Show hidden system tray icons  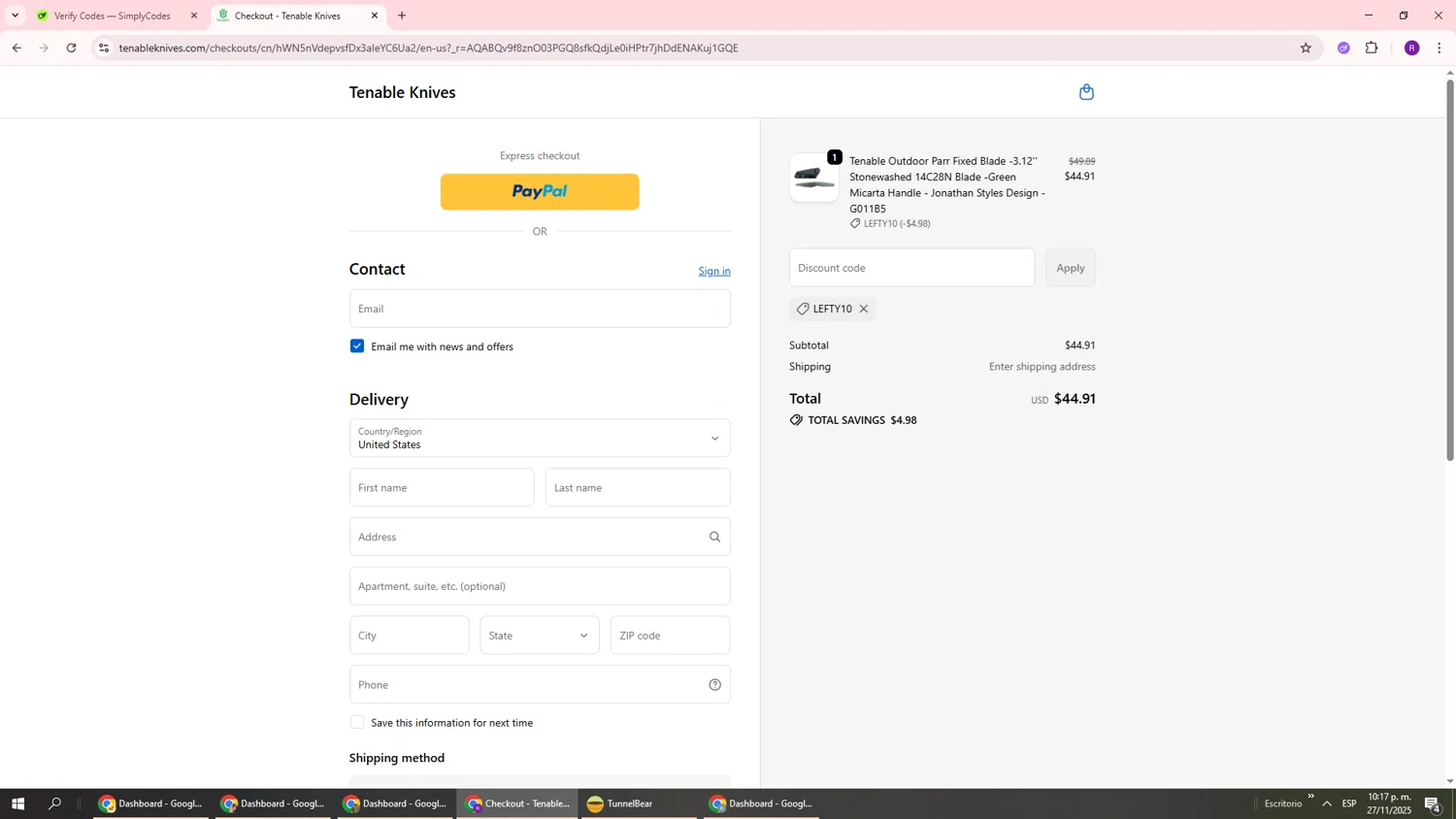1327,803
